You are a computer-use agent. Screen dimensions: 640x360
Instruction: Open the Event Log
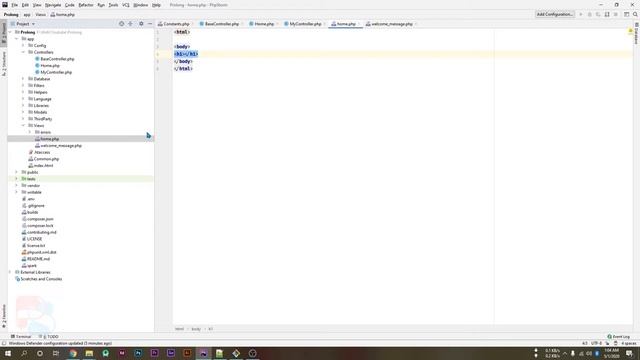coord(618,336)
